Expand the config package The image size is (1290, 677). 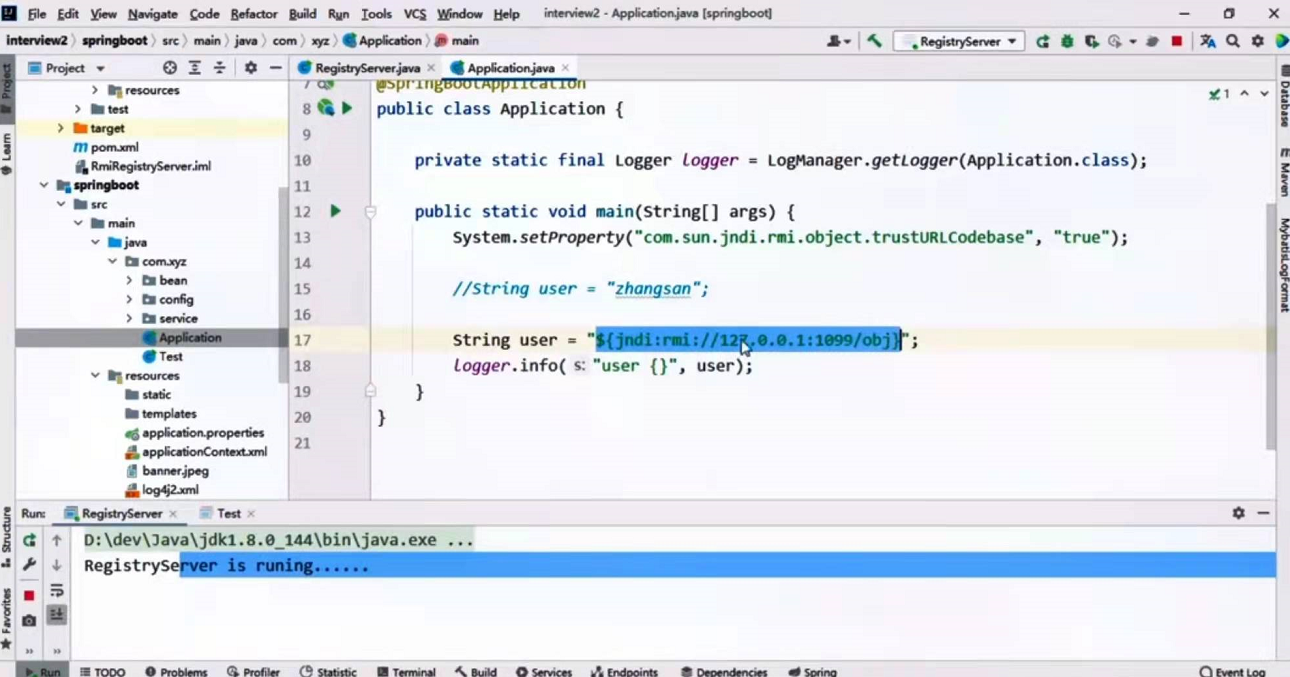(130, 299)
